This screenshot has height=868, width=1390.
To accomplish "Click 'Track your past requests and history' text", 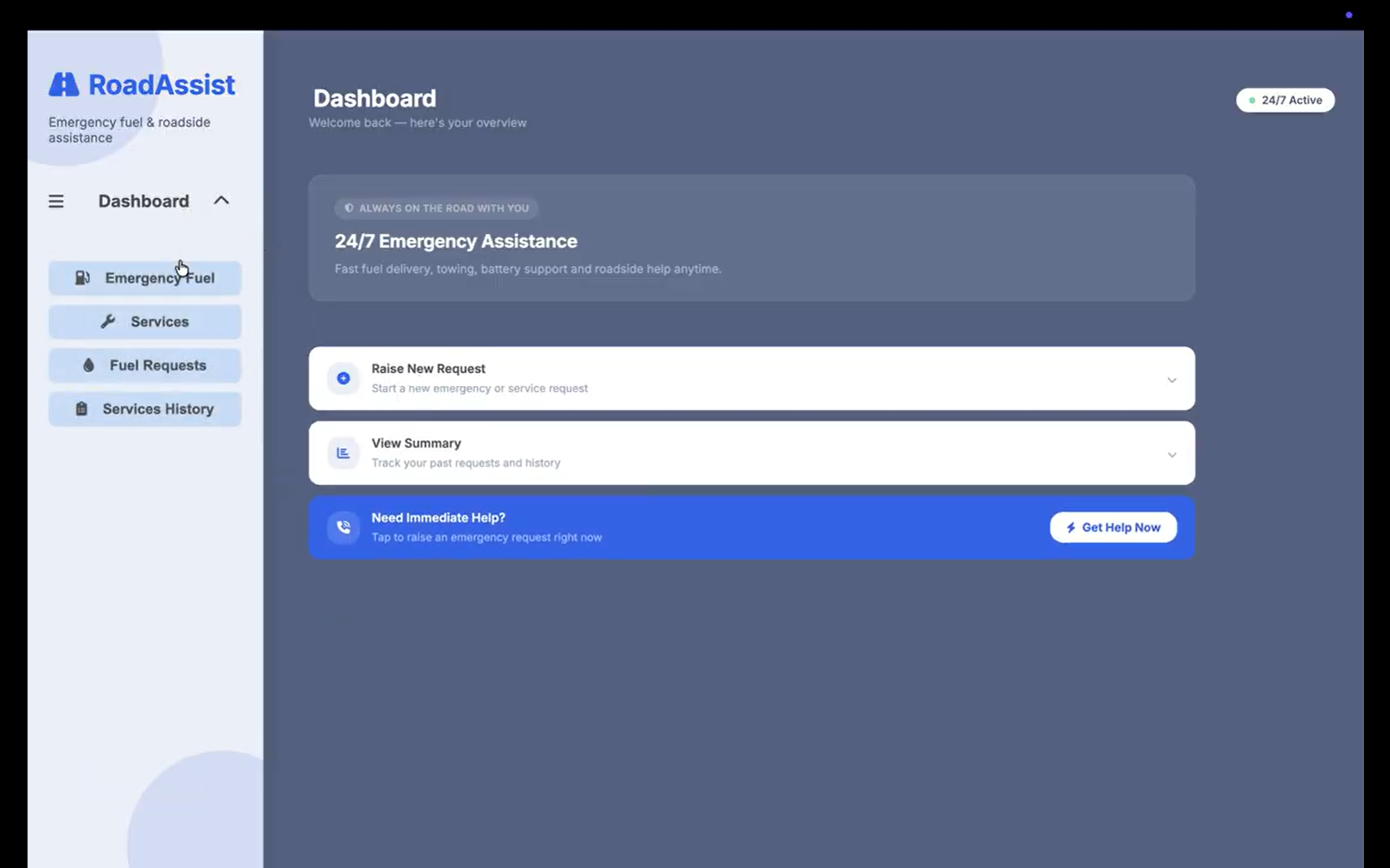I will tap(466, 463).
